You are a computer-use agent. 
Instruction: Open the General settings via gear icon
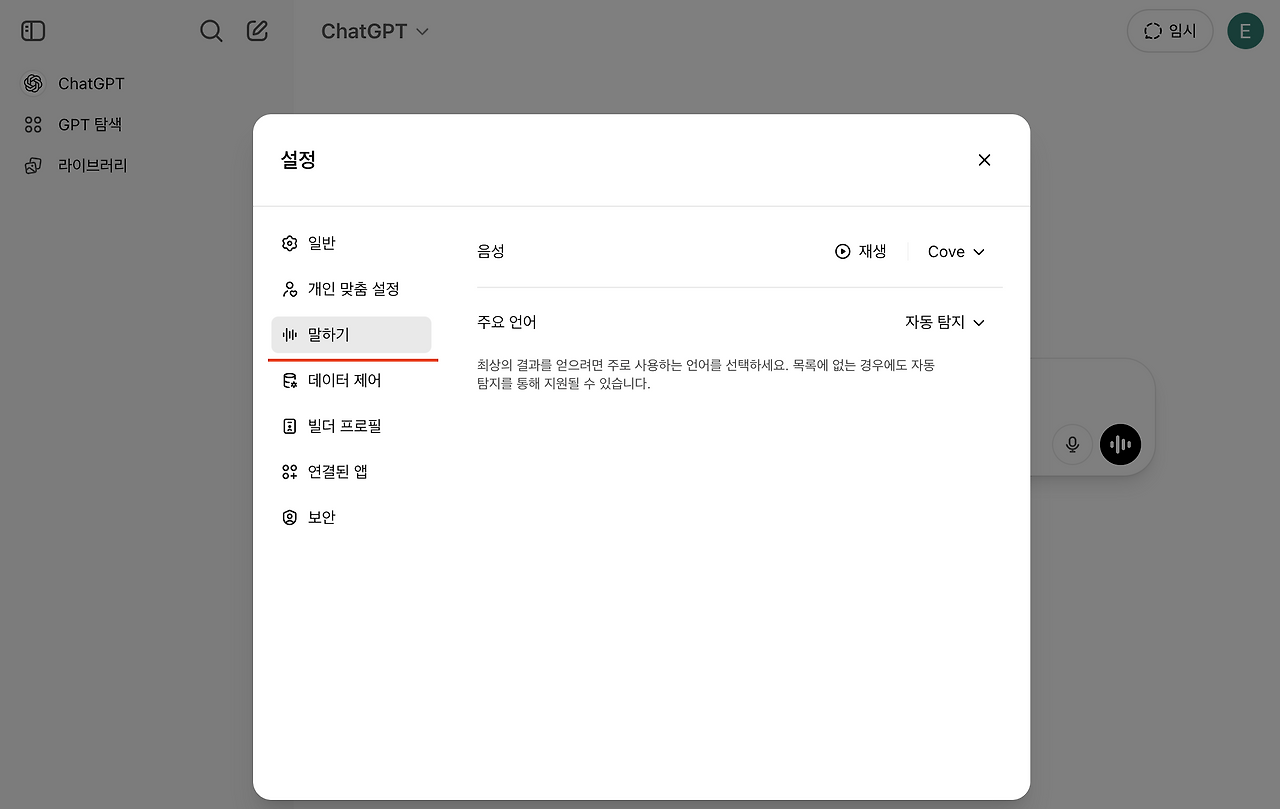(289, 242)
